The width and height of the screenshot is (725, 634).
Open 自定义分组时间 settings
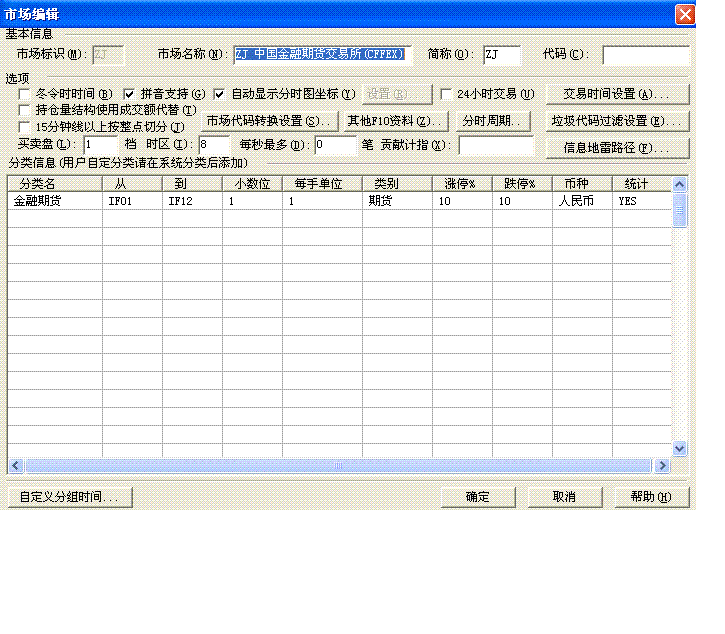[x=69, y=497]
